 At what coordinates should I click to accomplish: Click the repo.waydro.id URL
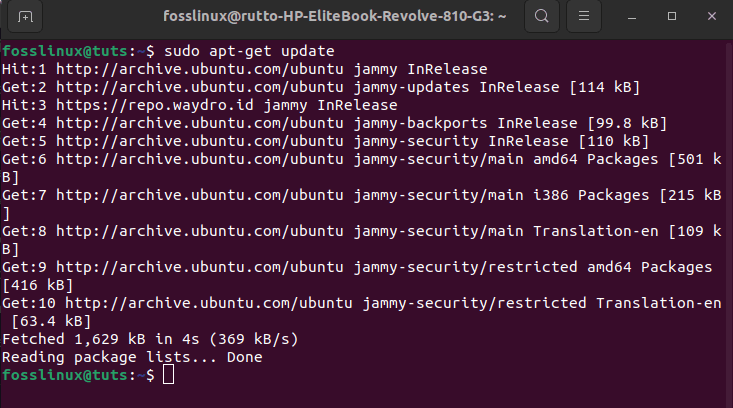coord(155,105)
